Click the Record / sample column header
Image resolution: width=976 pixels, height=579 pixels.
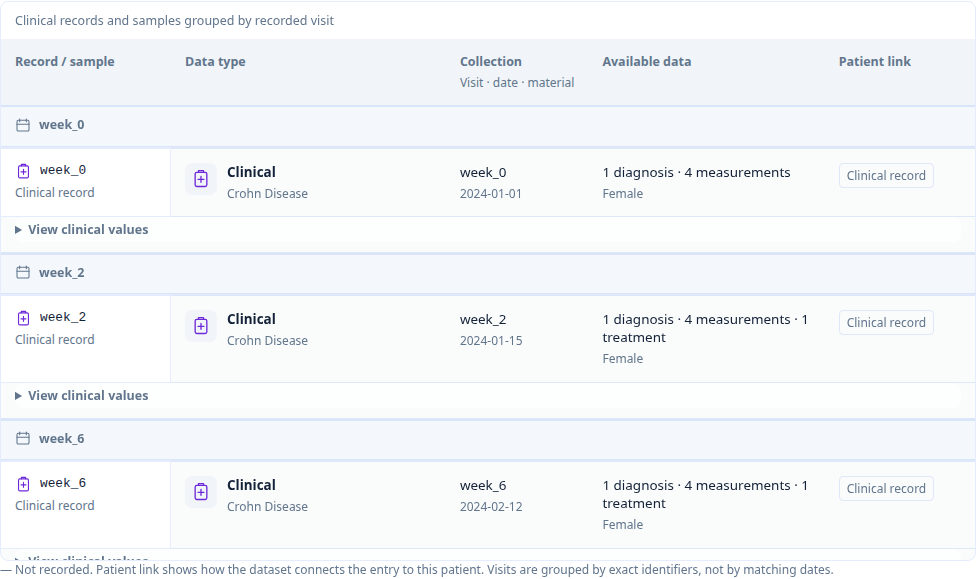[x=65, y=62]
